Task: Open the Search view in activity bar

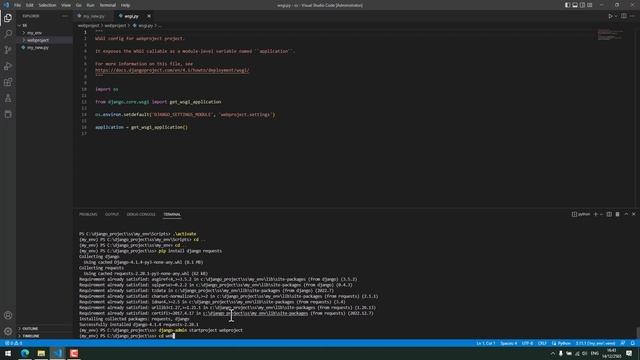Action: tap(8, 33)
